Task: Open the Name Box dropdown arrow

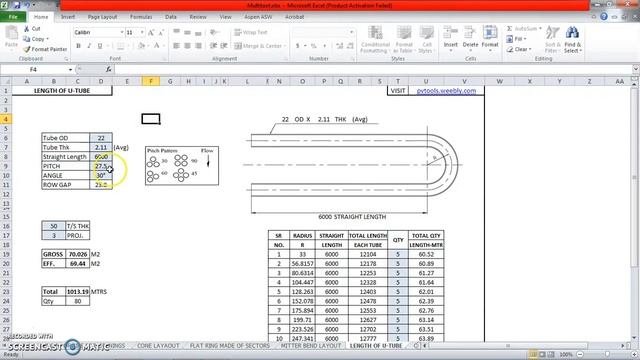Action: (70, 70)
